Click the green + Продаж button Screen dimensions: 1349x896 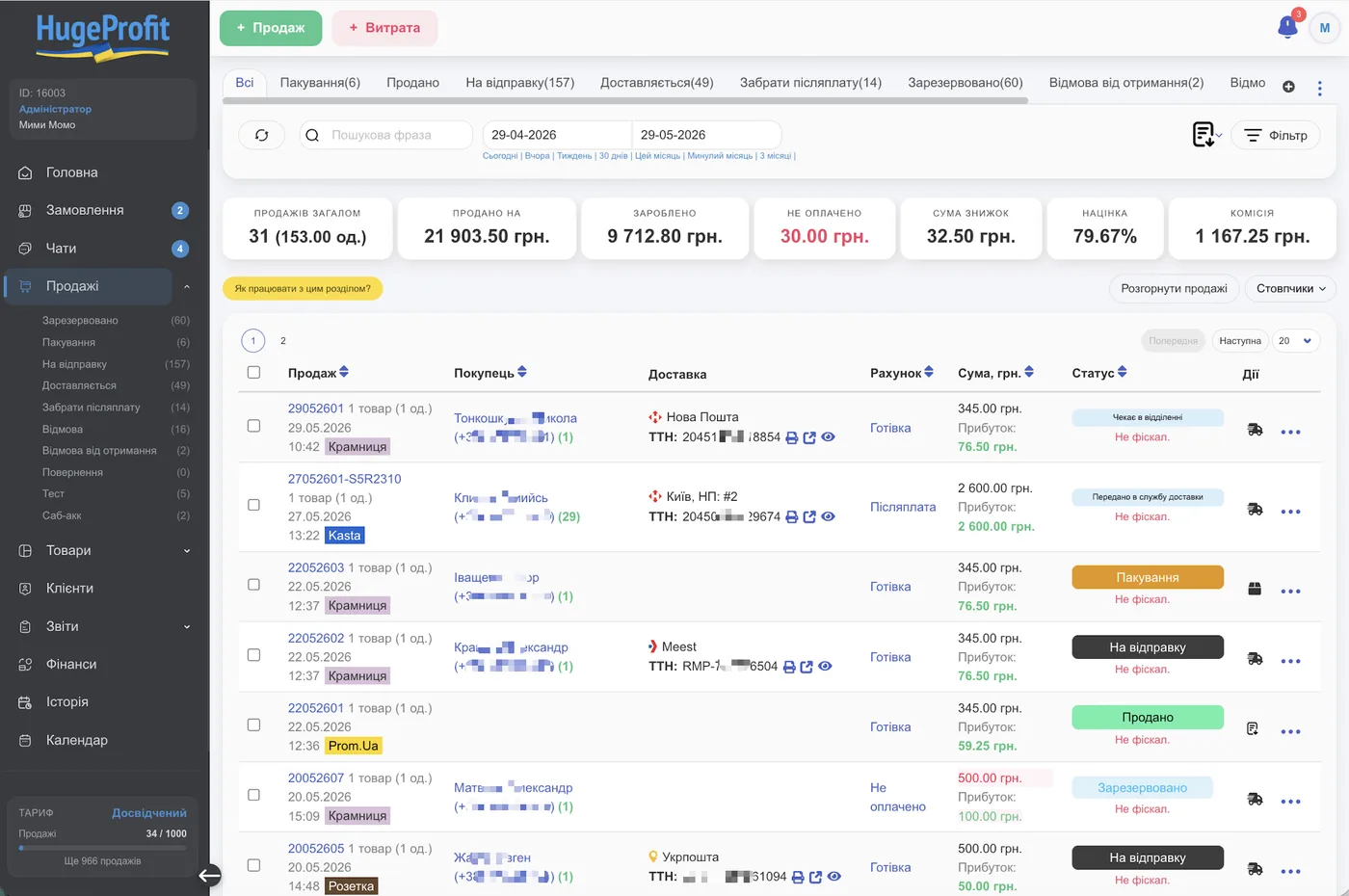(270, 28)
